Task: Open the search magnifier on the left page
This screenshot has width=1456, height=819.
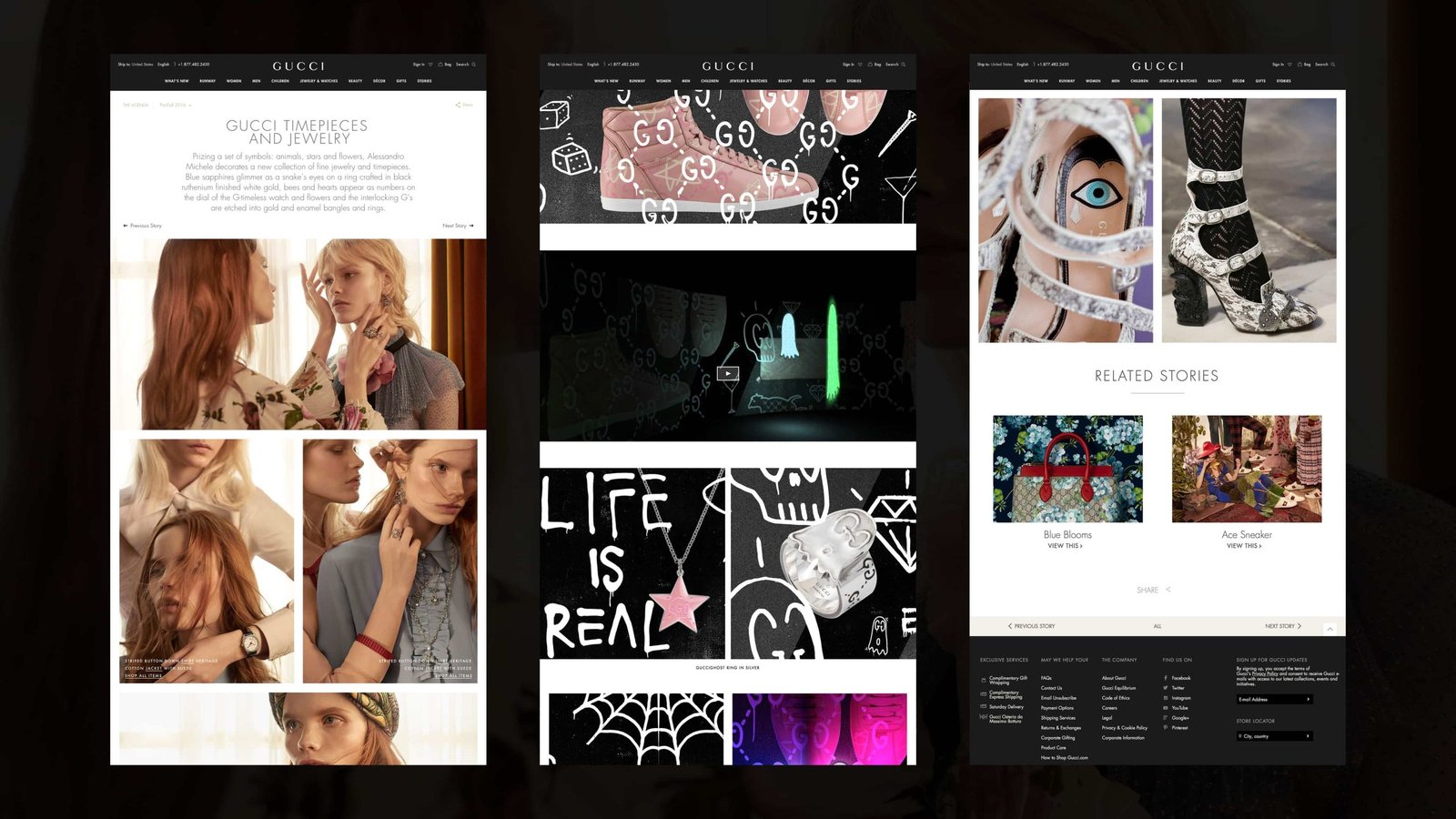Action: 474,65
